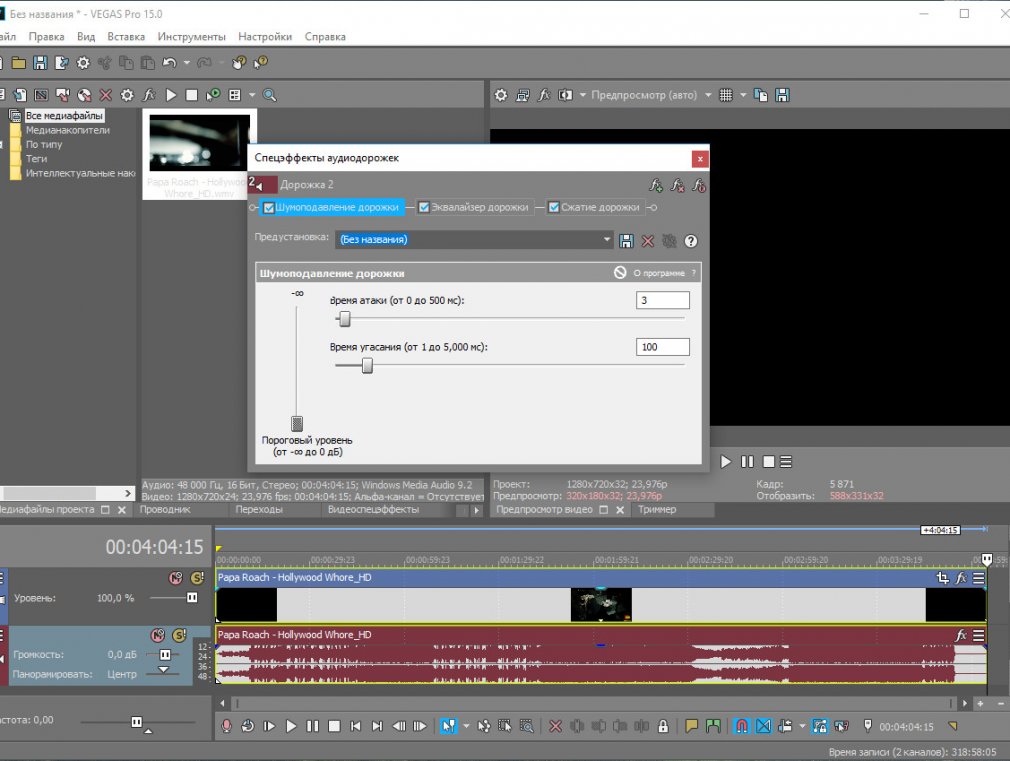Delete preset with red X in dialog
The width and height of the screenshot is (1010, 761).
point(647,241)
